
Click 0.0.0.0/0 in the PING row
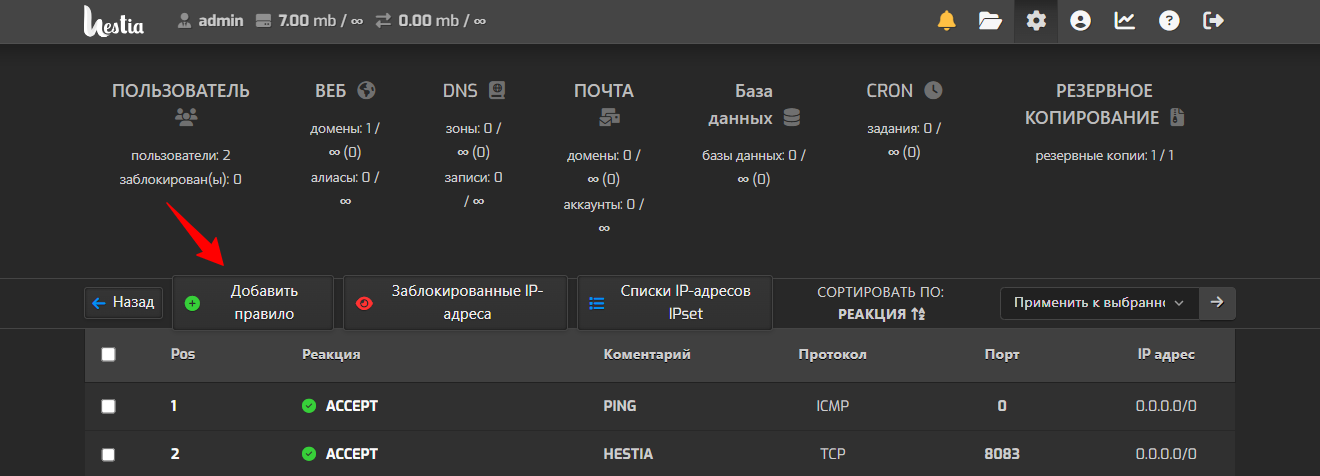coord(1166,406)
